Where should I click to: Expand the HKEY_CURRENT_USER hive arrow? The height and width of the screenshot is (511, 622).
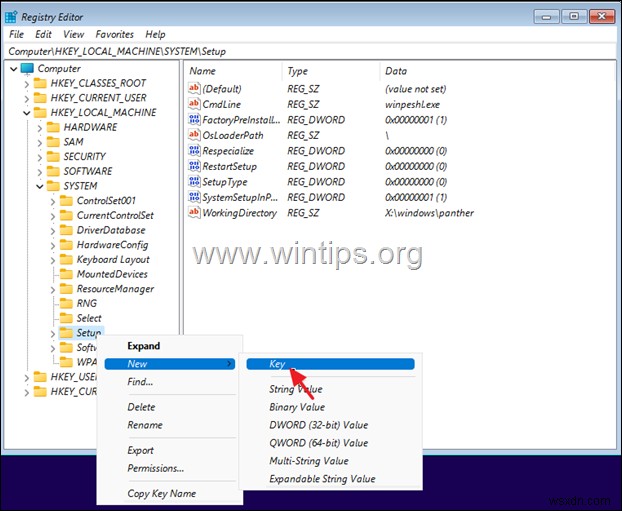coord(27,99)
